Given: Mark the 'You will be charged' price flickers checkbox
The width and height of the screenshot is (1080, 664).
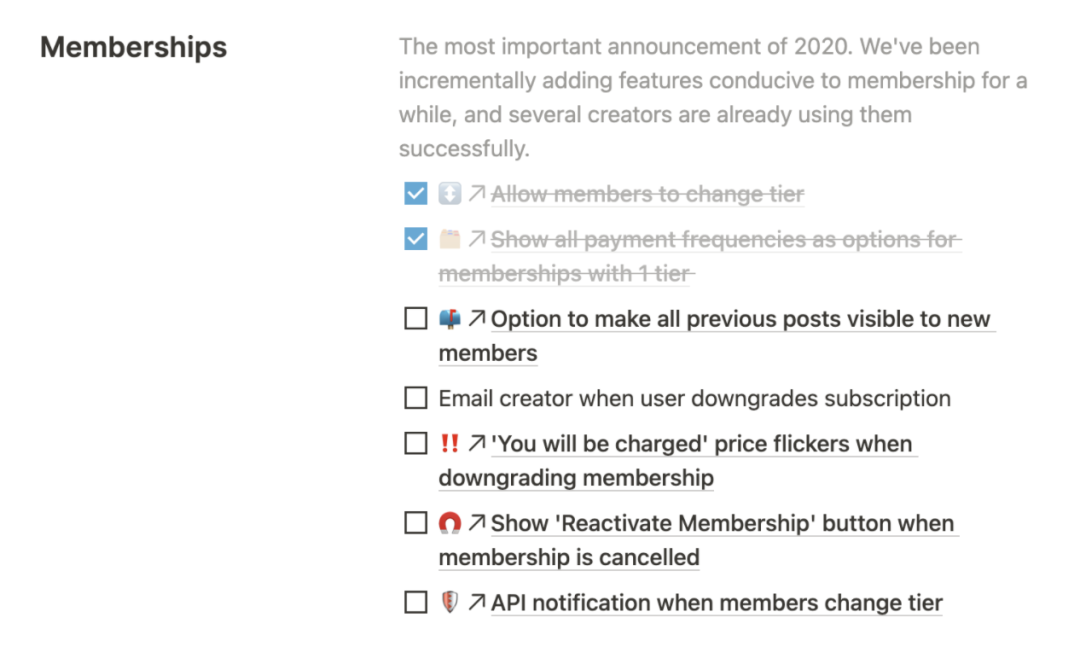Looking at the screenshot, I should point(416,443).
